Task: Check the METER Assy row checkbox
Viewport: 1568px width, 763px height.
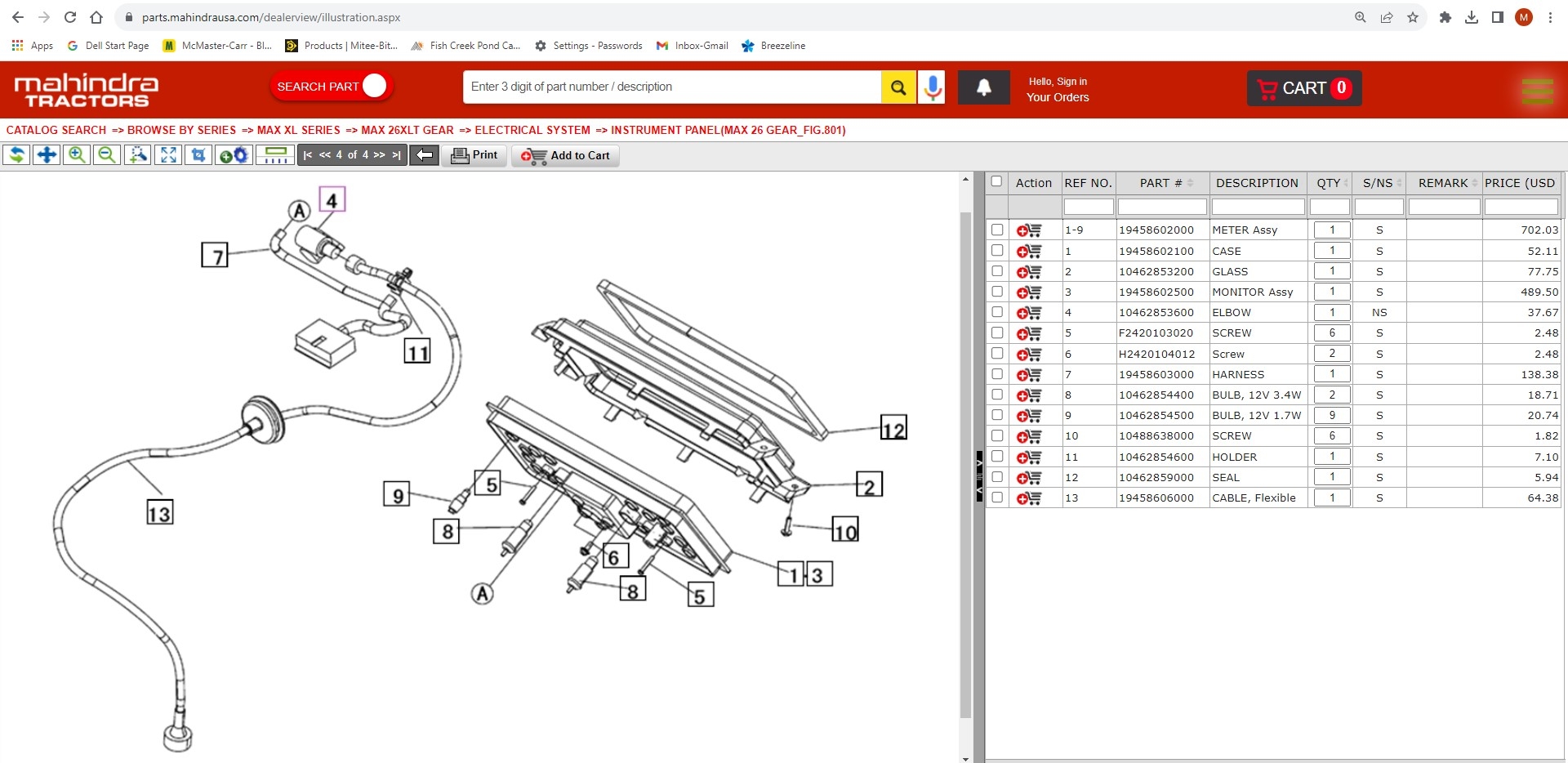Action: click(x=997, y=230)
